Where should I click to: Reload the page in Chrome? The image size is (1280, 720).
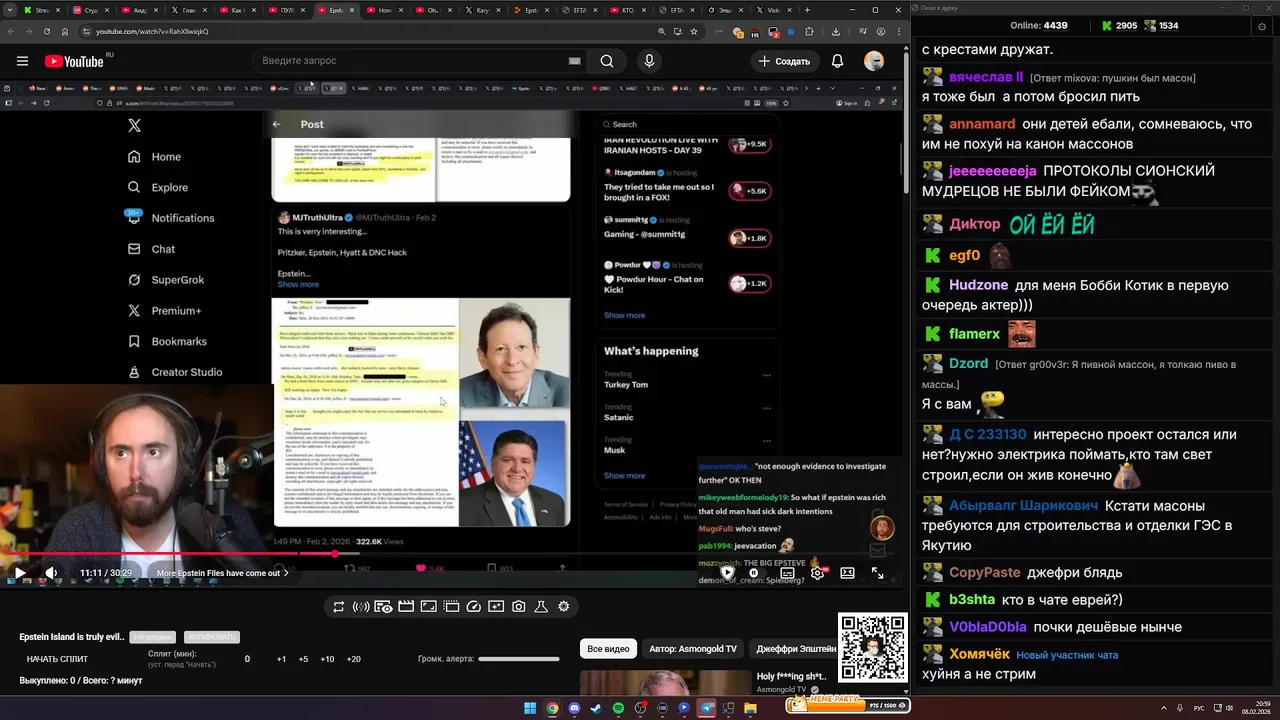click(47, 31)
